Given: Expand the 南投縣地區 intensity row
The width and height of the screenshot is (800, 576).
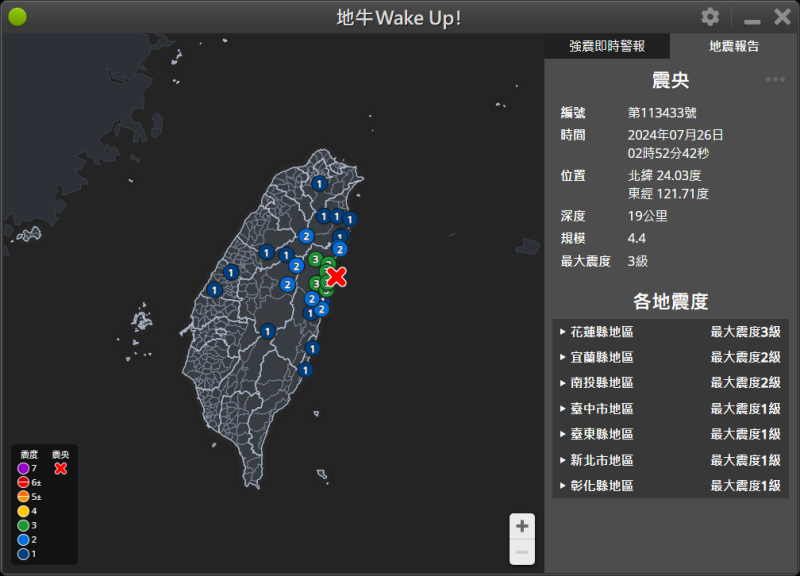Looking at the screenshot, I should [670, 383].
